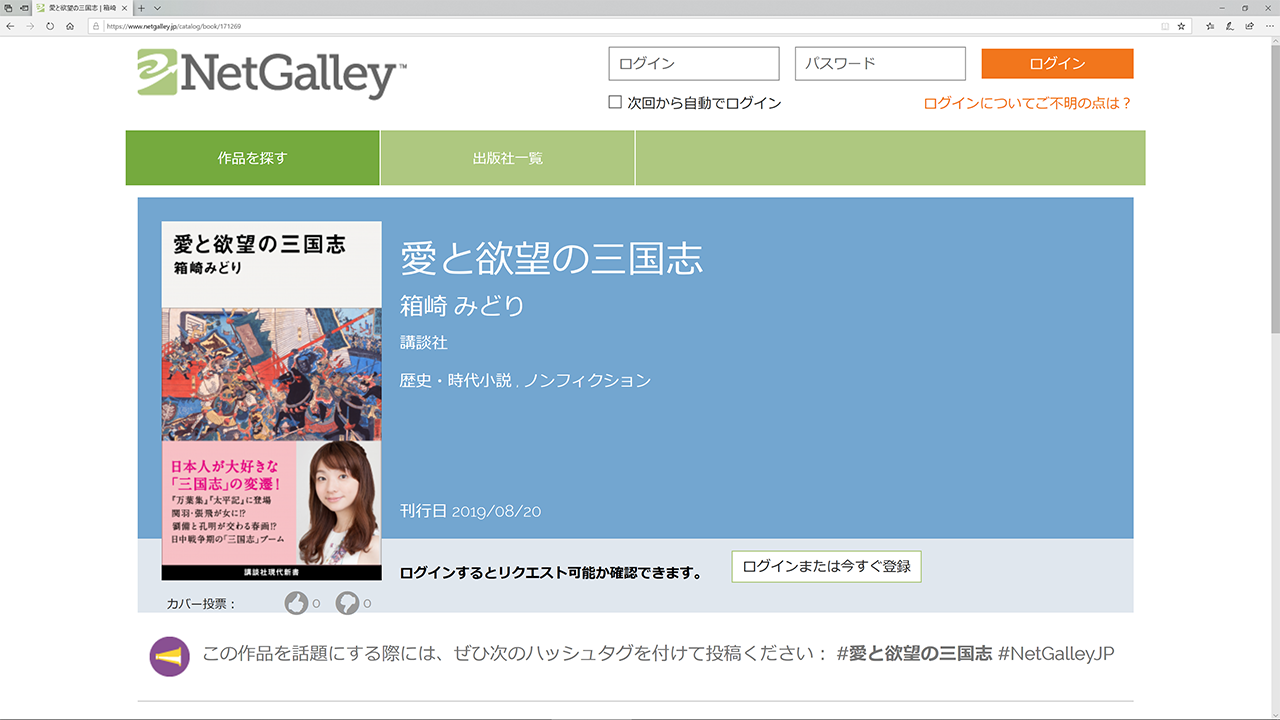Open a new tab with plus icon
Screen dimensions: 1280x720
142,7
